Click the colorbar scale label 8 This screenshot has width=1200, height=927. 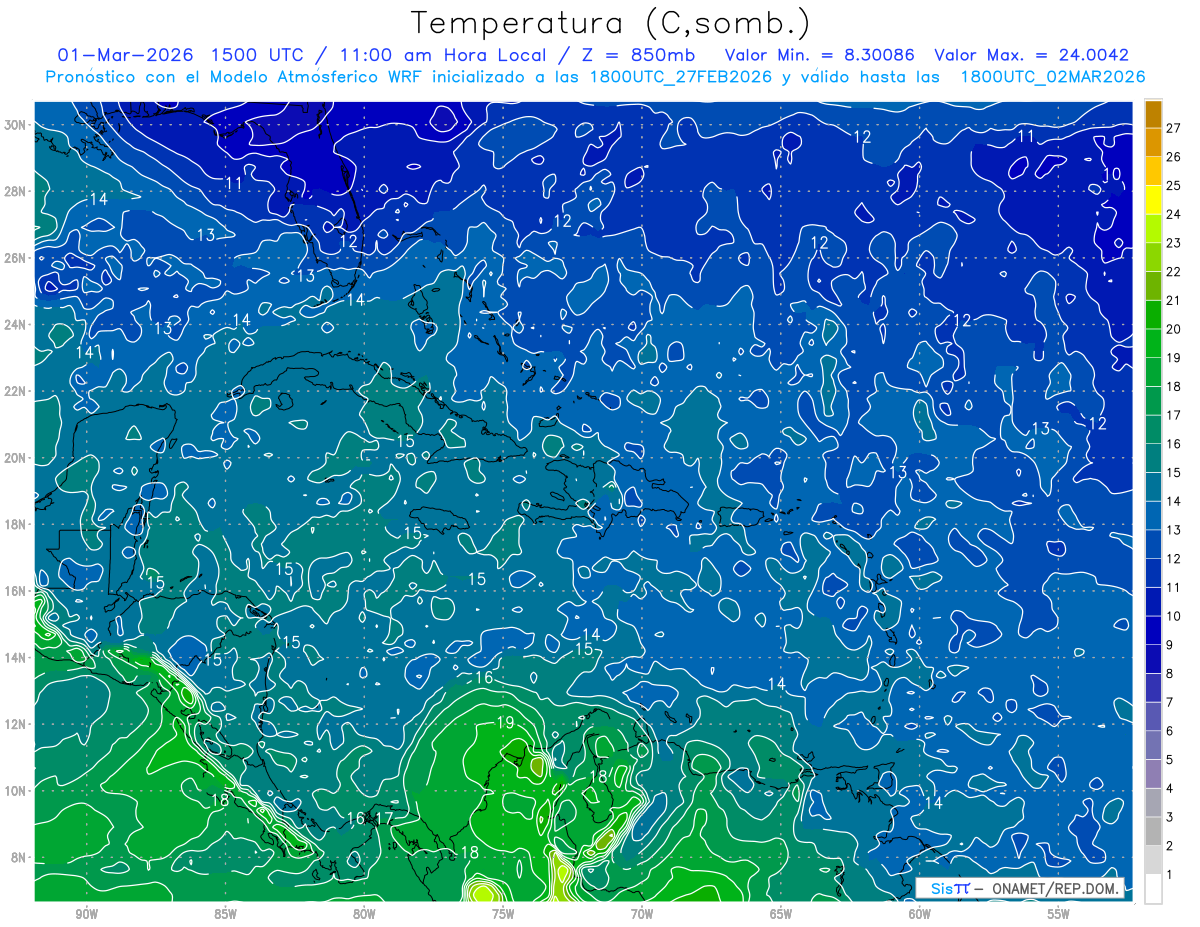click(x=1170, y=674)
